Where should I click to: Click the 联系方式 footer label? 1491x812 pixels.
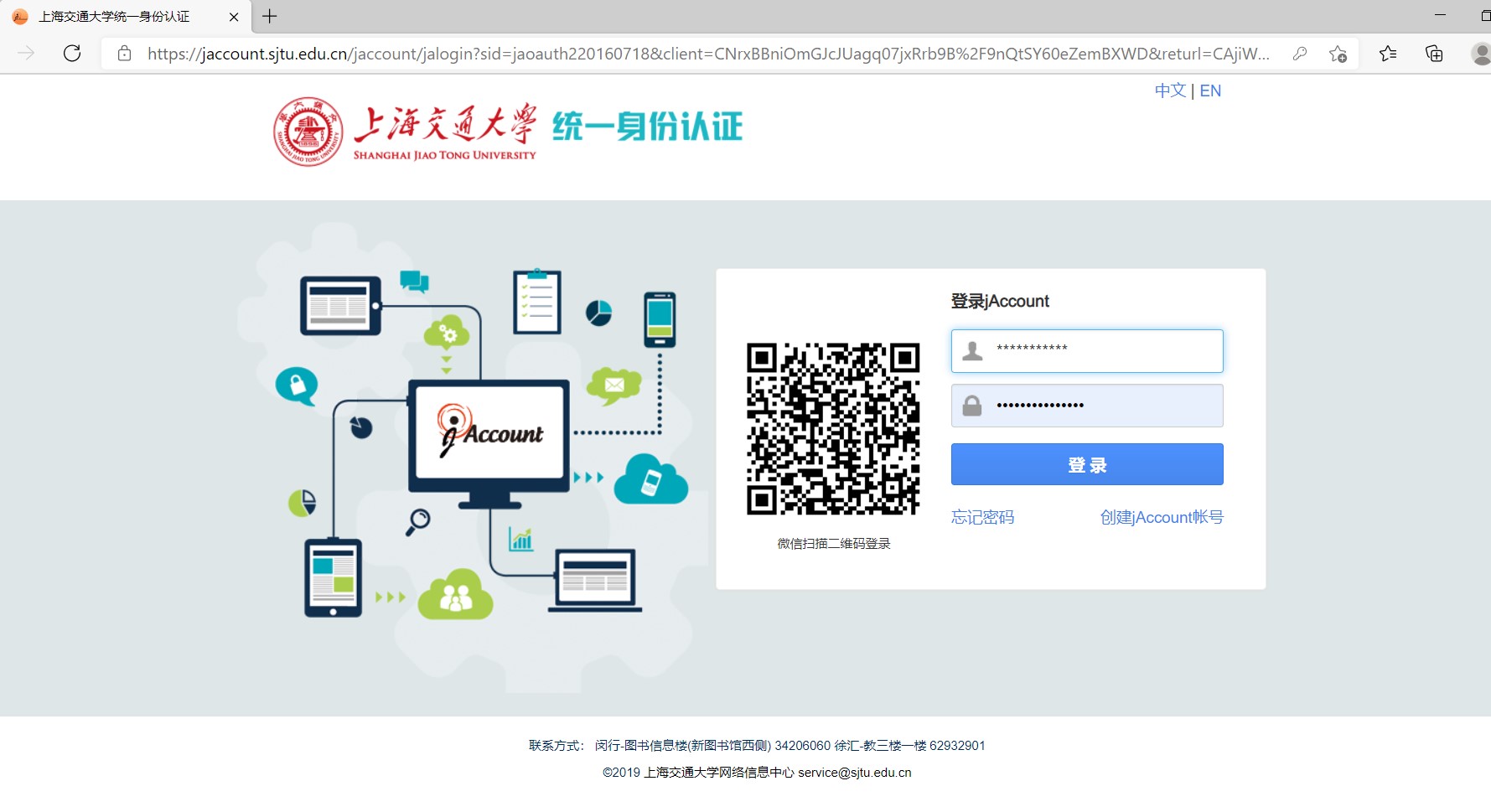[x=557, y=746]
